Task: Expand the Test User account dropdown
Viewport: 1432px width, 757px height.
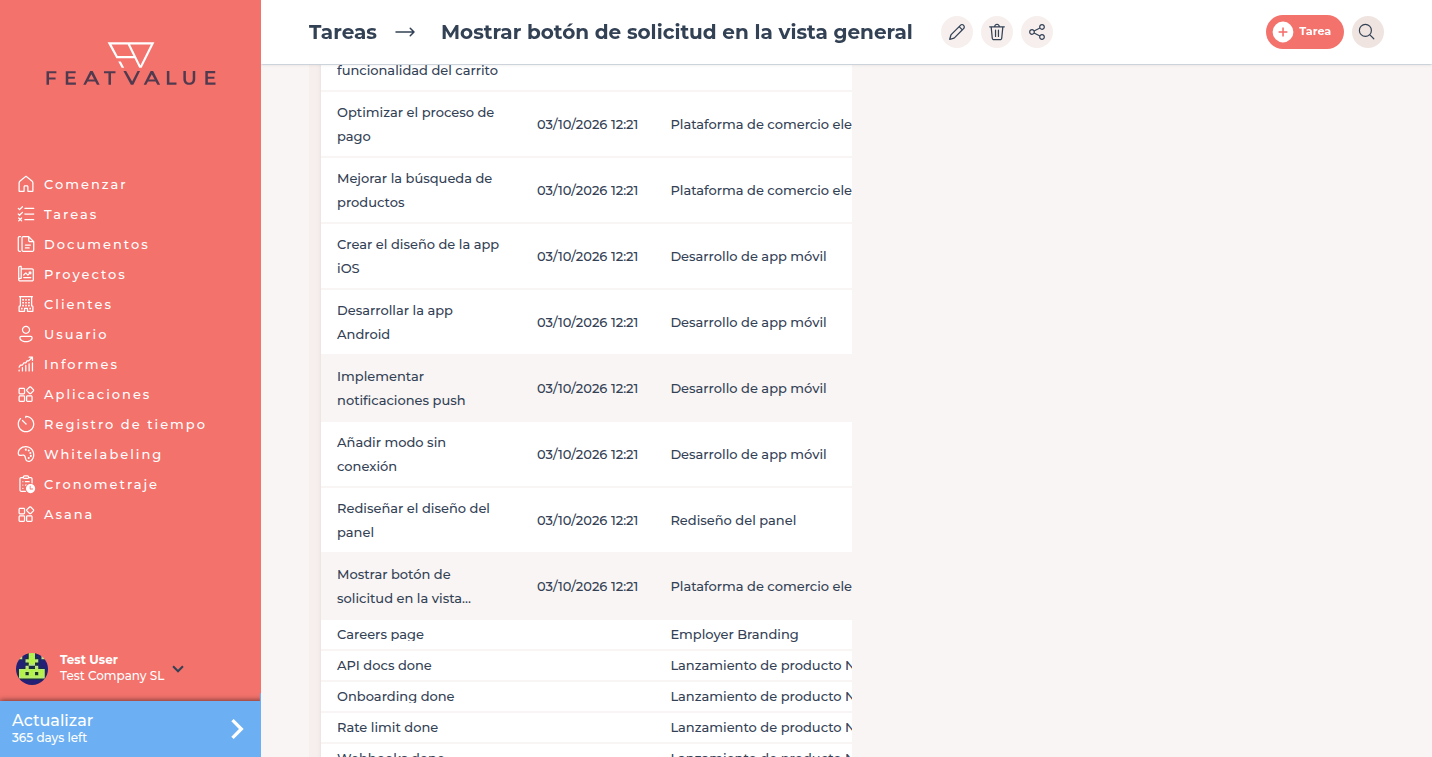Action: 178,668
